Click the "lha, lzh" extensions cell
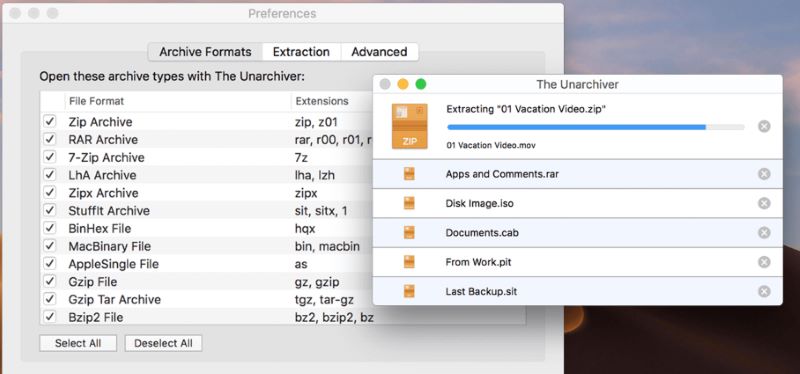 [x=315, y=176]
